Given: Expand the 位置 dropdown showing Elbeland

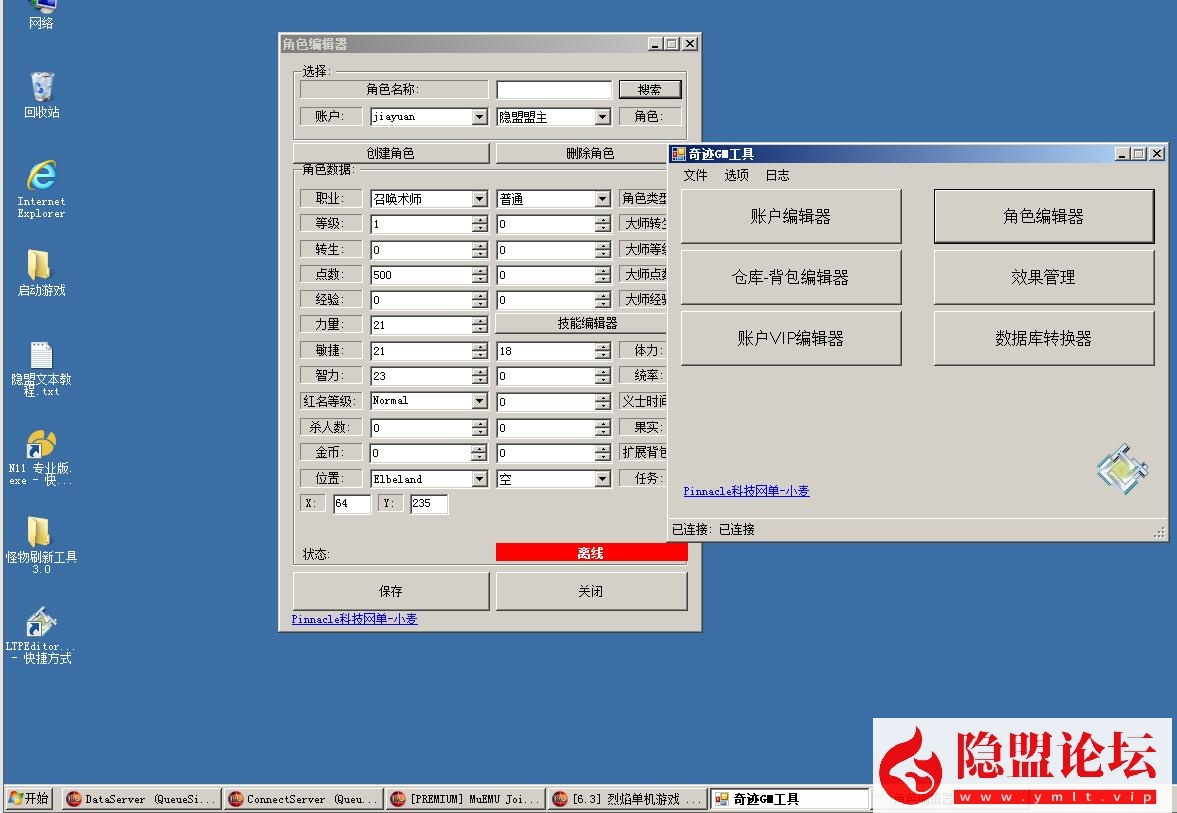Looking at the screenshot, I should (479, 479).
